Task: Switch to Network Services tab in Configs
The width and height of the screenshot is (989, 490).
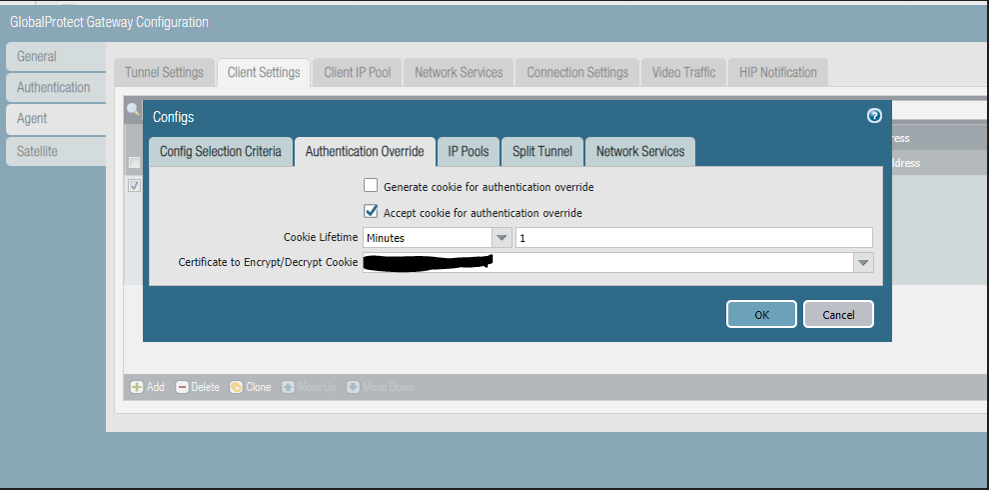Action: pyautogui.click(x=640, y=151)
